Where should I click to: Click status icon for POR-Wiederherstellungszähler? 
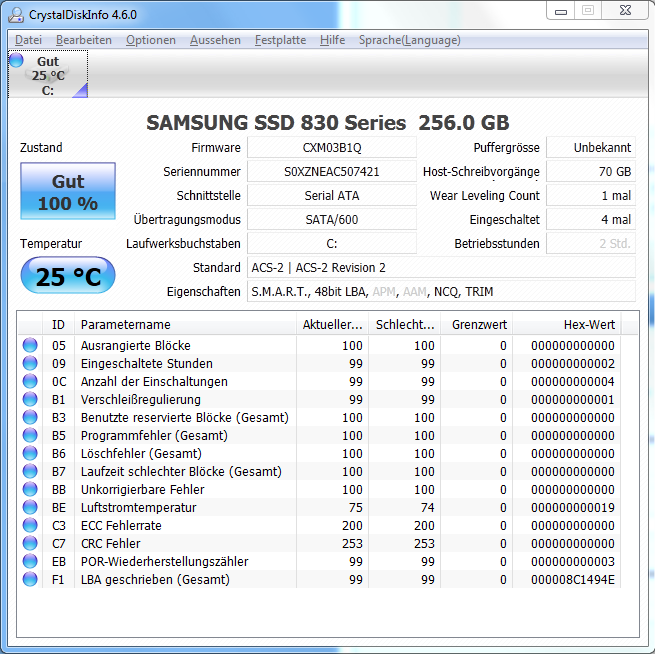(30, 561)
